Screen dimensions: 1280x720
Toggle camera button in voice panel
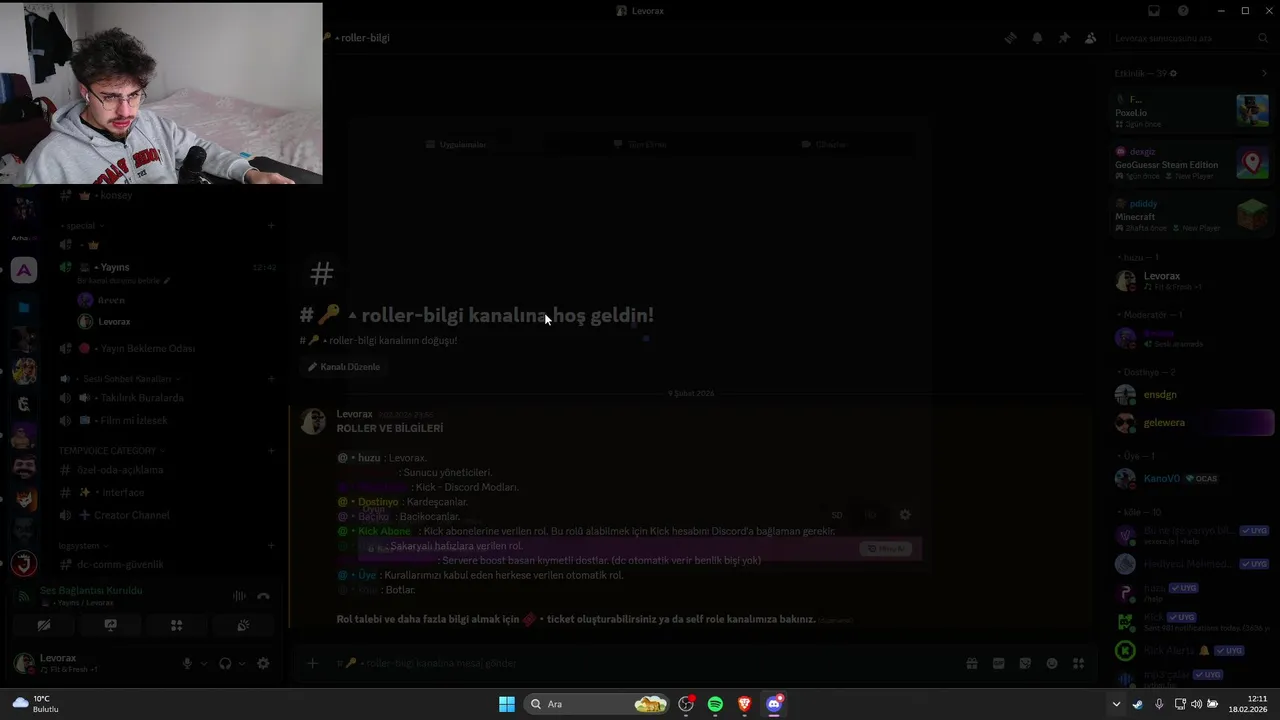(44, 625)
